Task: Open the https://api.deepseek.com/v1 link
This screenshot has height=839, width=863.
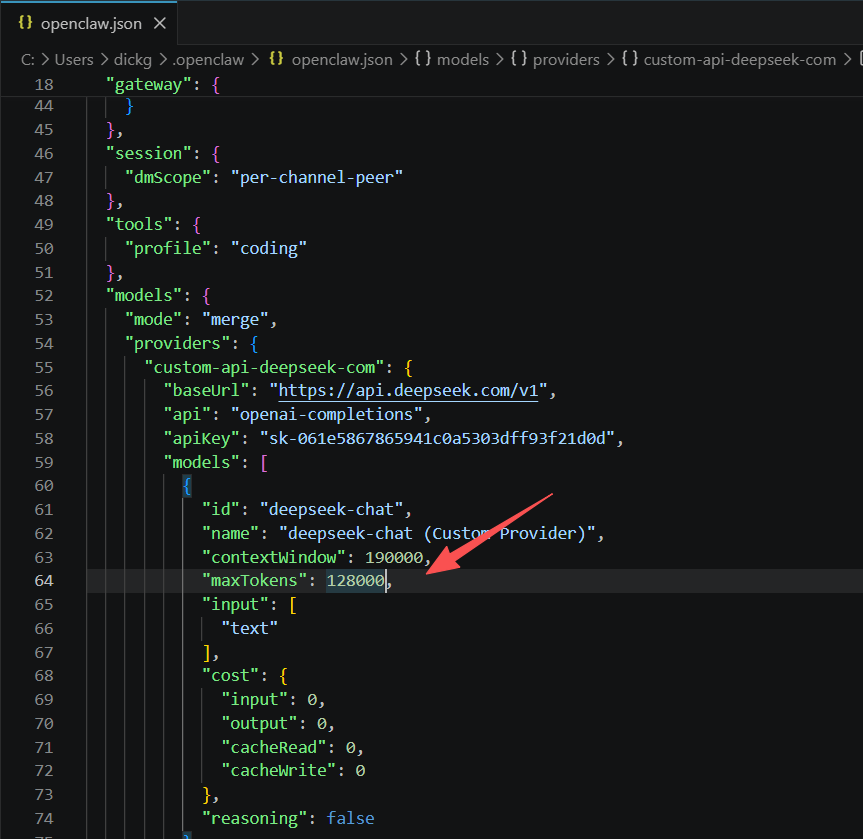Action: coord(408,390)
